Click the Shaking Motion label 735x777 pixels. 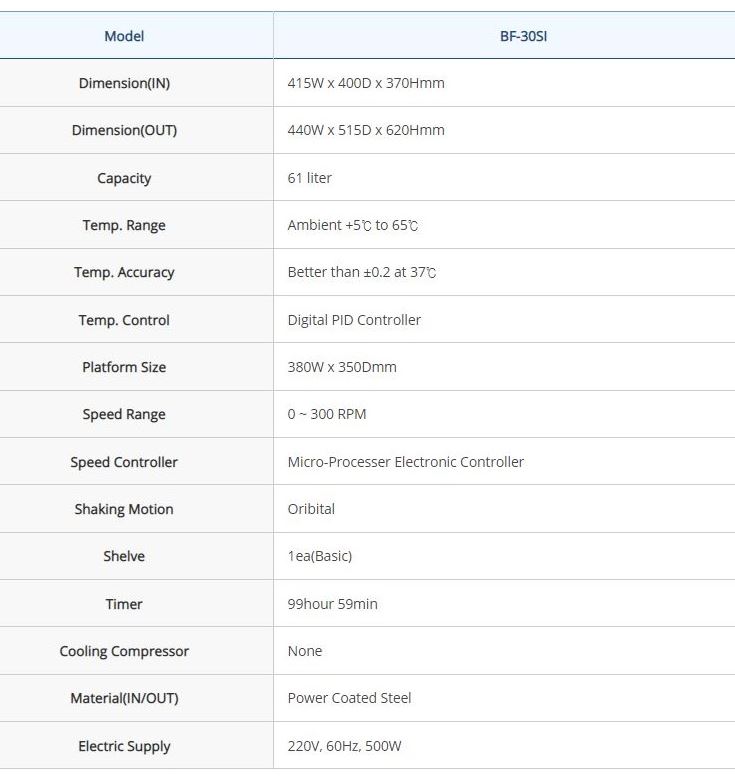click(124, 509)
